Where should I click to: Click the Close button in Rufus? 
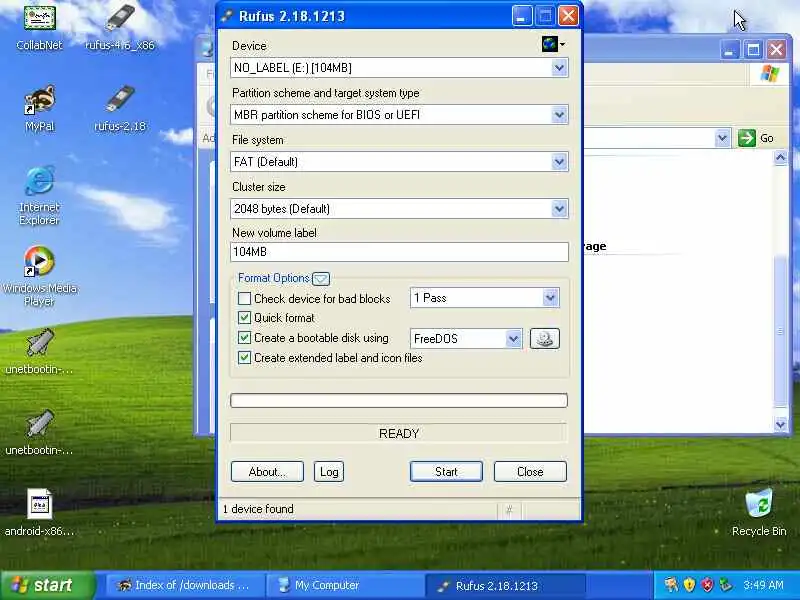coord(530,471)
